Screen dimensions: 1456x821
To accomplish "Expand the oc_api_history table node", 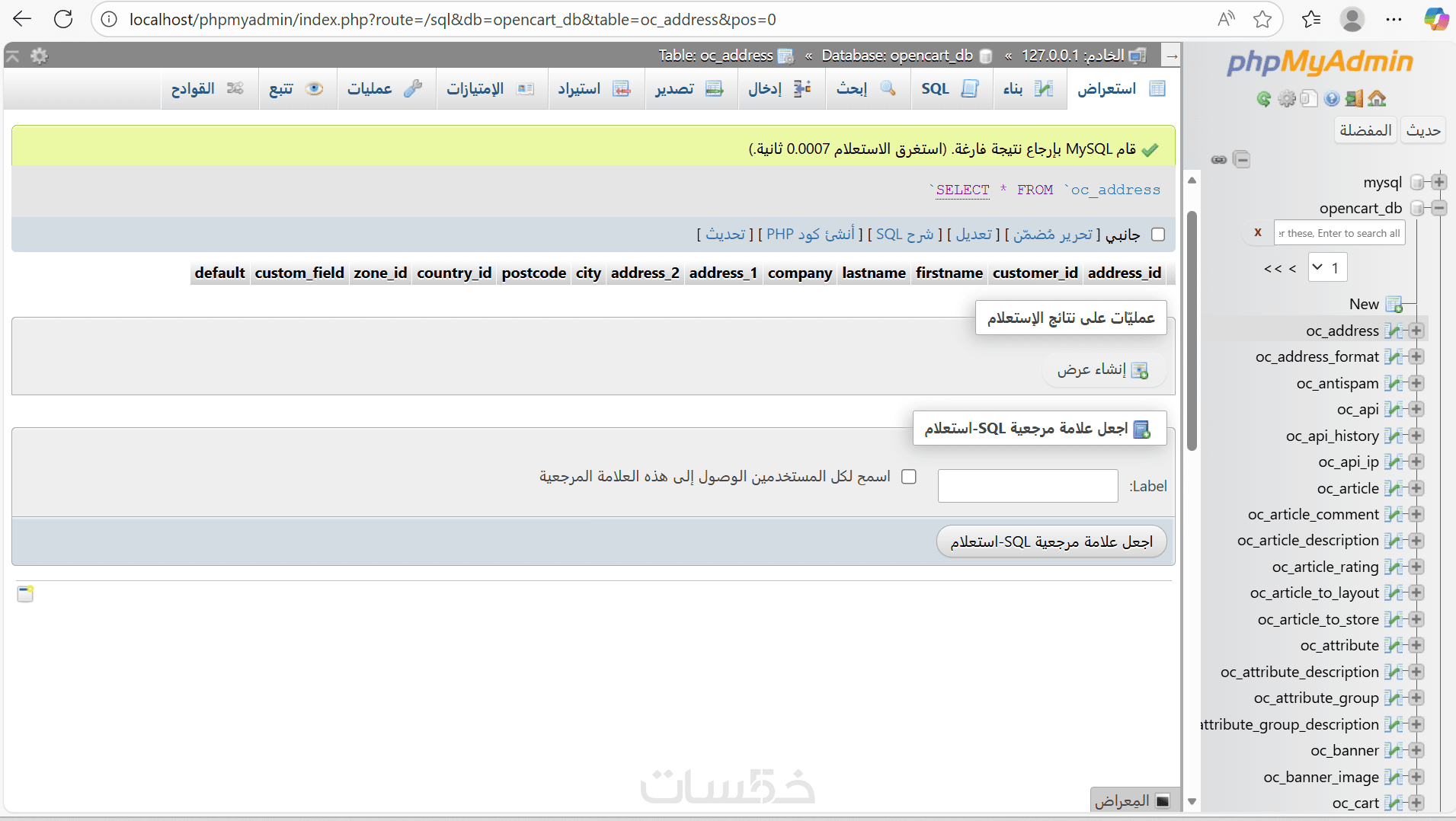I will point(1416,436).
